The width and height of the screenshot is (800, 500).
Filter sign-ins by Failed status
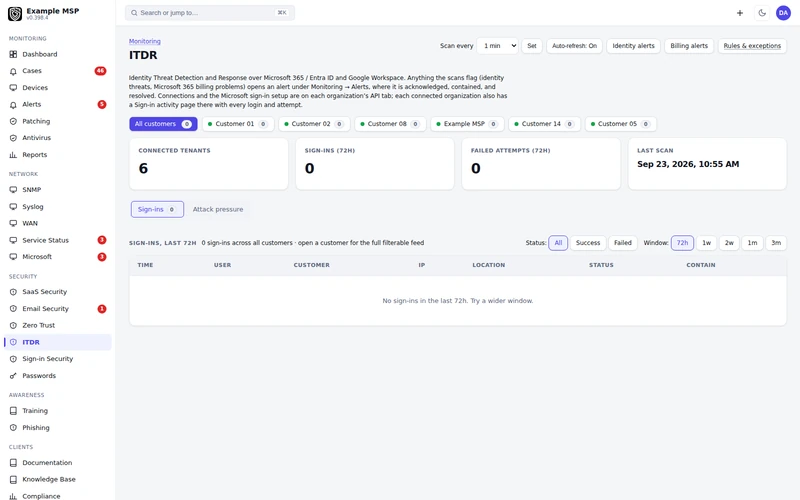pos(622,243)
